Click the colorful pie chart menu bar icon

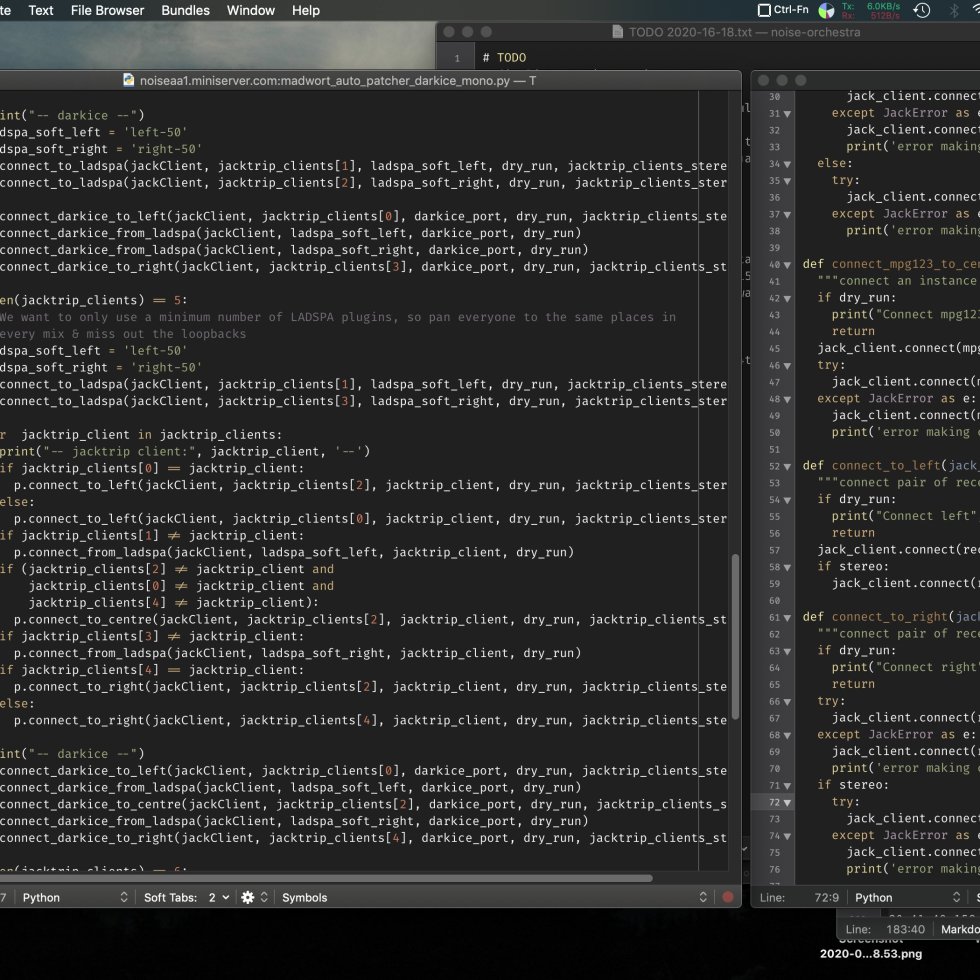826,11
